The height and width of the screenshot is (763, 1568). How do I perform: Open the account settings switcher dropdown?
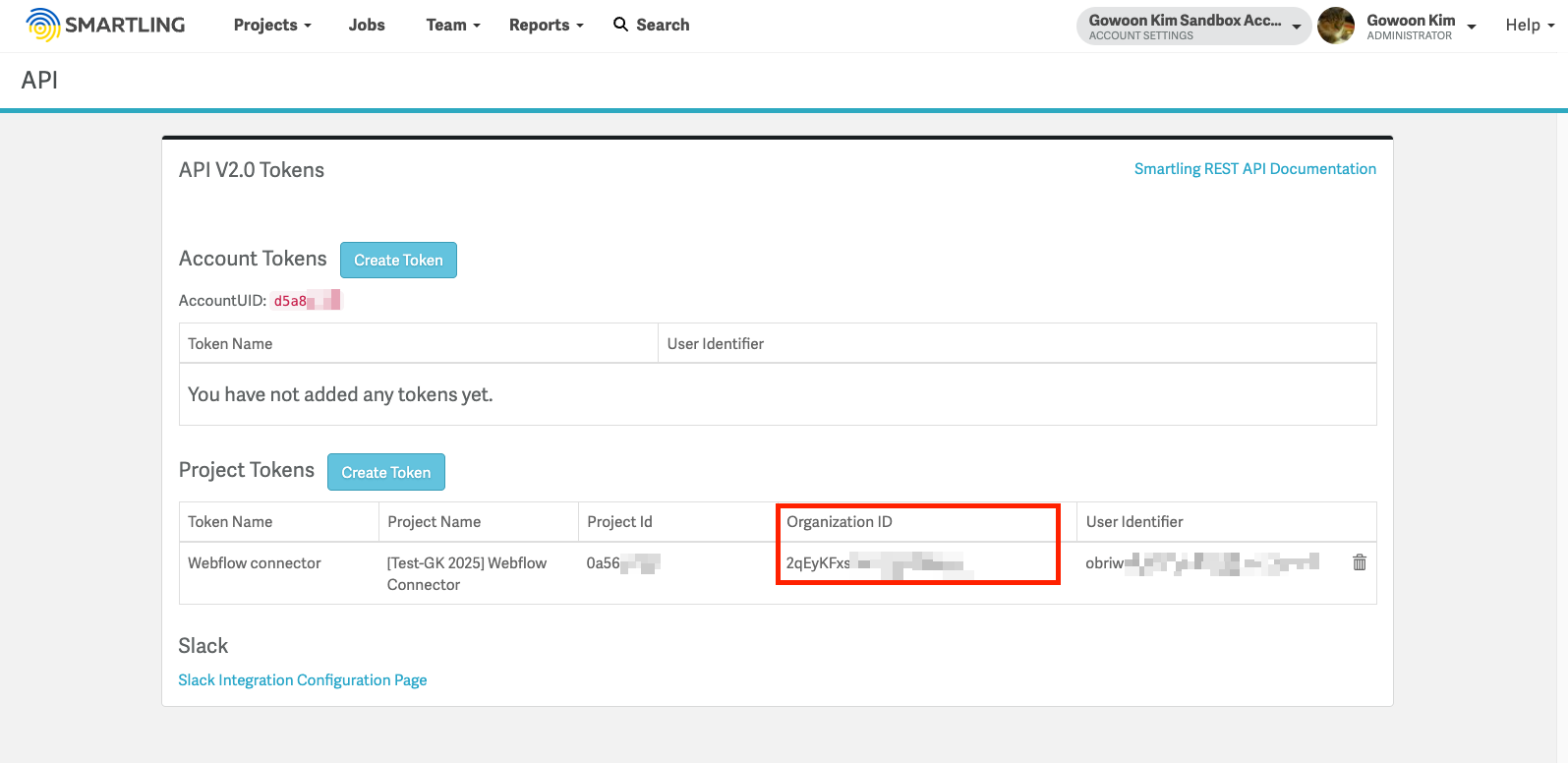1194,27
